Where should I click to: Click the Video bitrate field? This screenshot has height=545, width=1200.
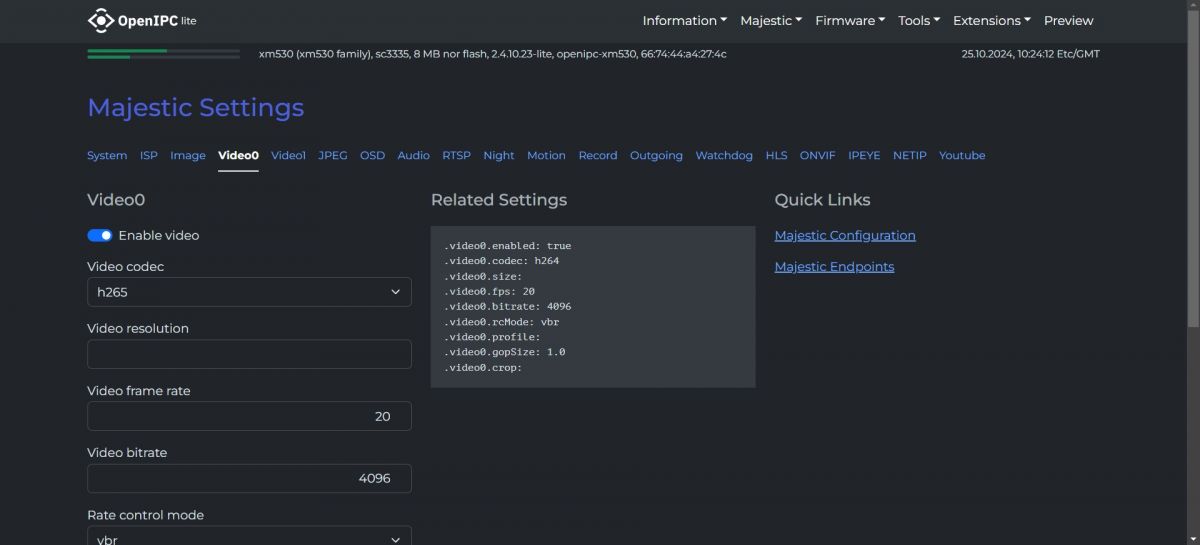(249, 478)
